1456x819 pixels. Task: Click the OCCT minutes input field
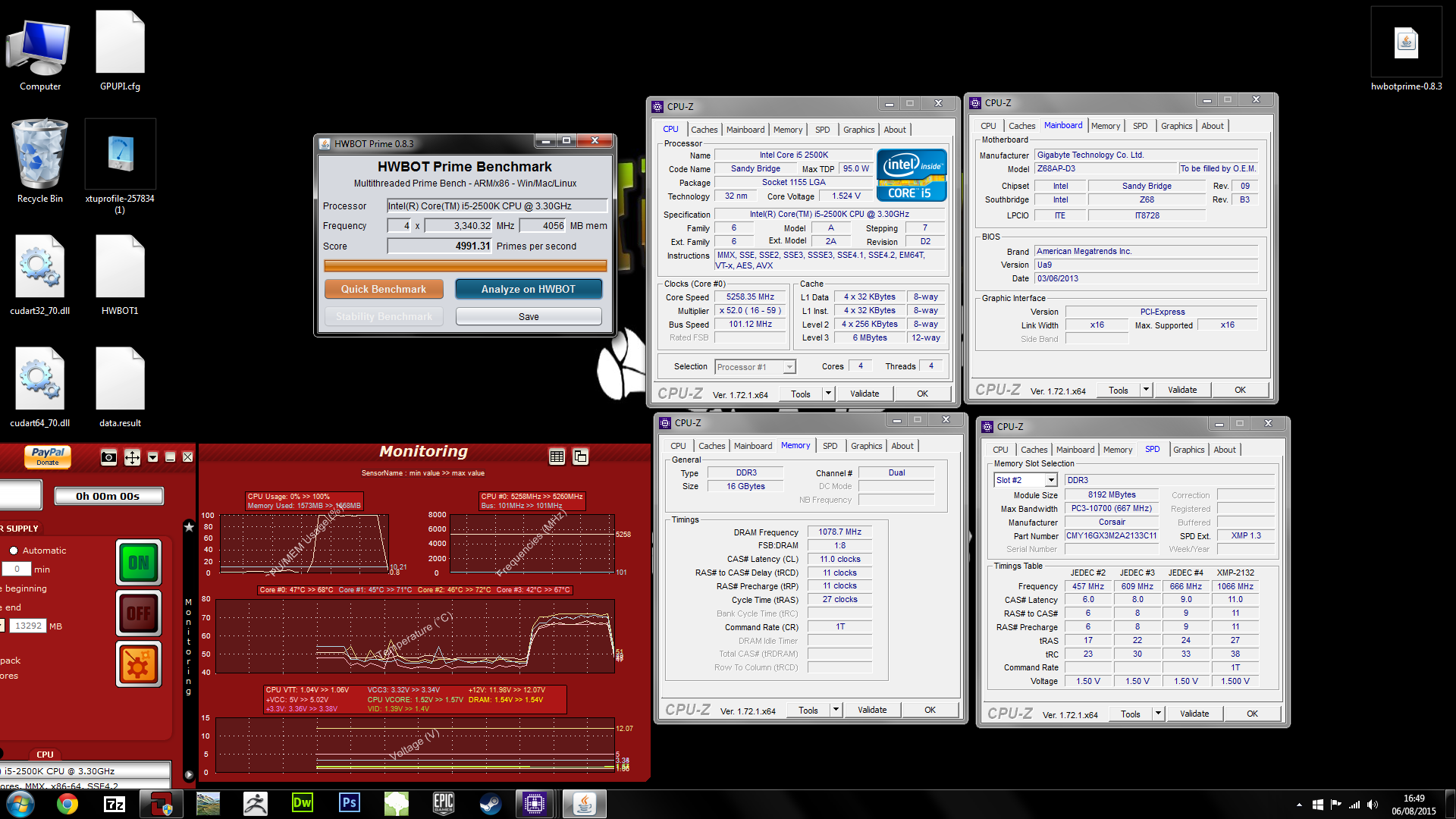coord(17,569)
